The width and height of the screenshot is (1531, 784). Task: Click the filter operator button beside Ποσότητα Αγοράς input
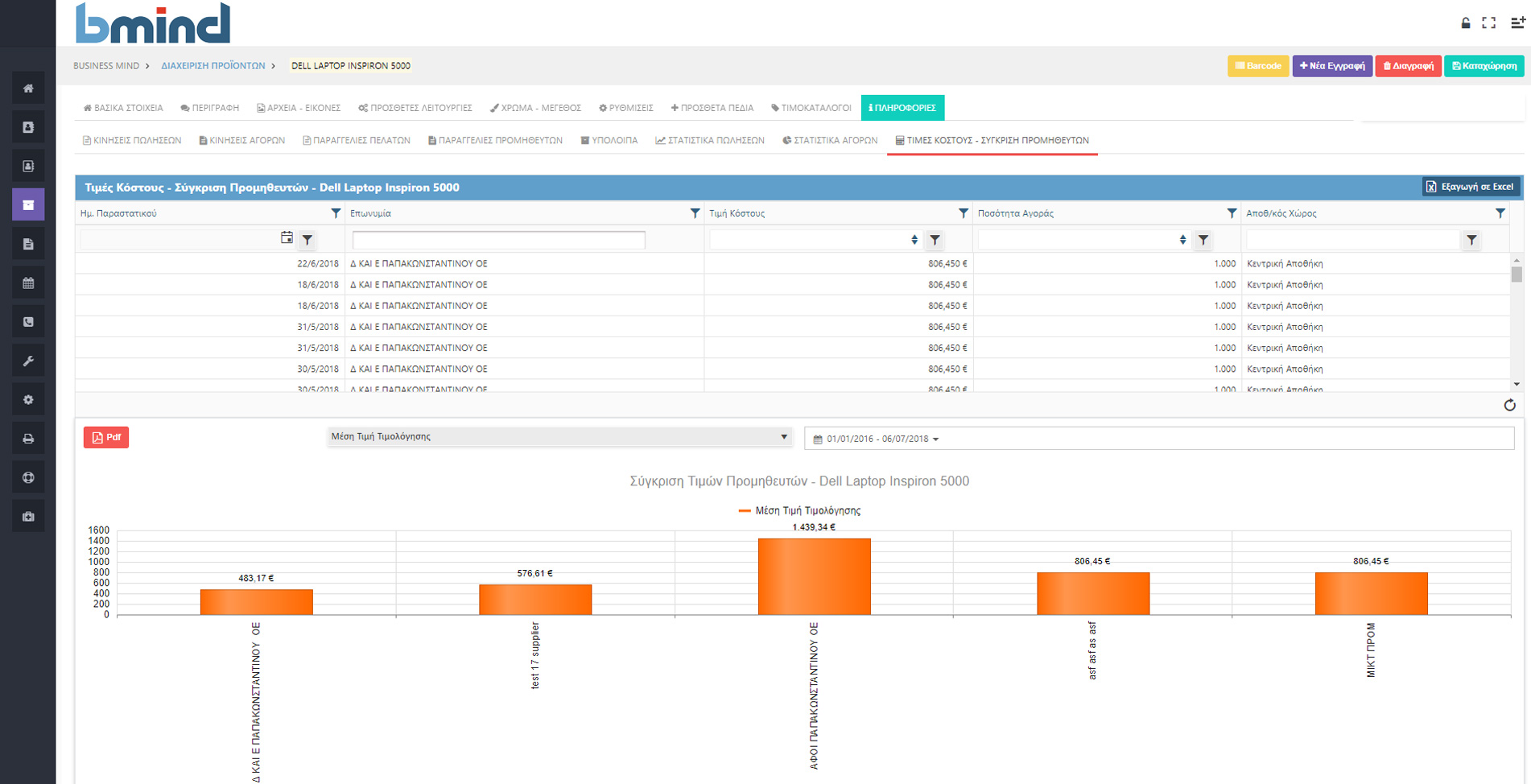[1203, 240]
